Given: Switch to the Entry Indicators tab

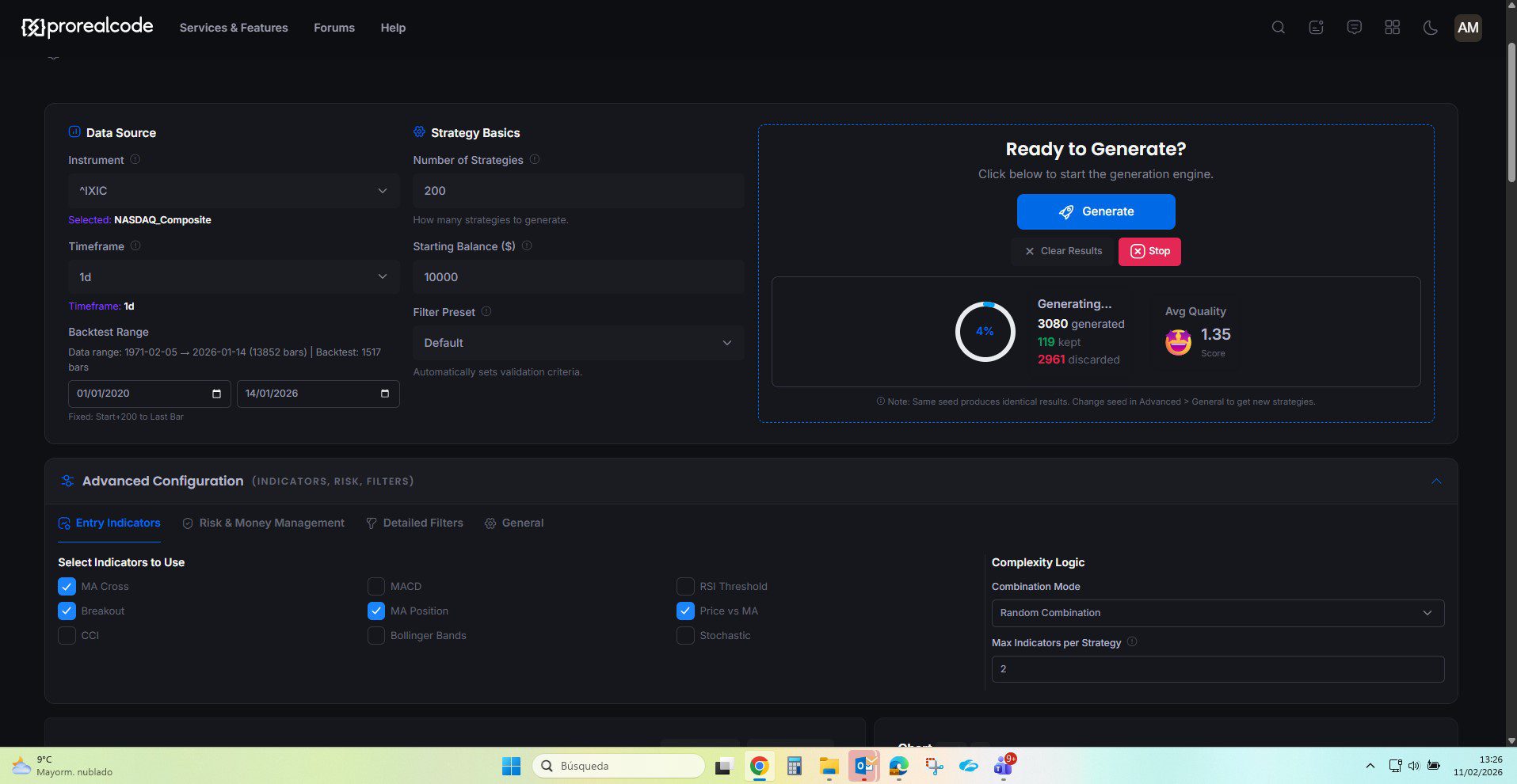Looking at the screenshot, I should coord(109,523).
